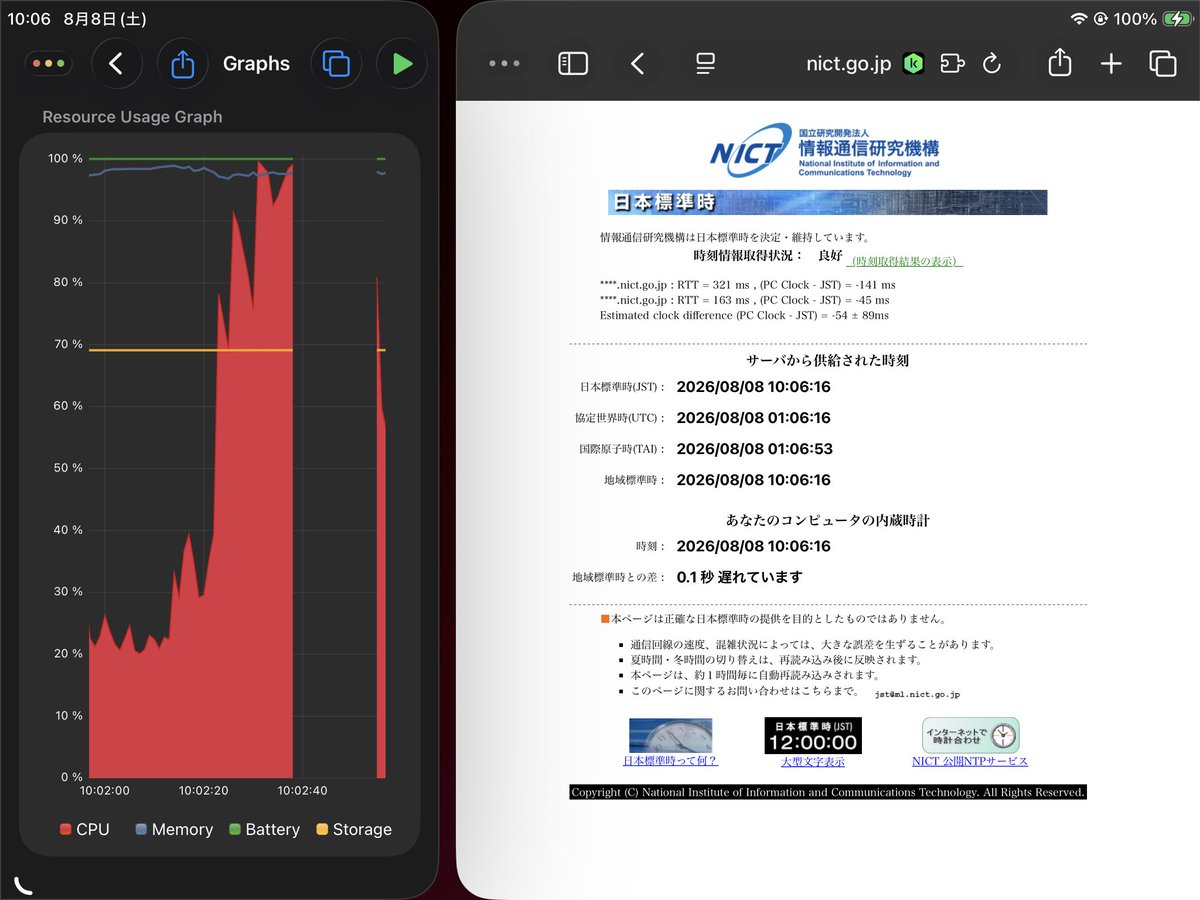Select the Resource Usage Graph heading
Screen dimensions: 1200x900
click(x=132, y=117)
